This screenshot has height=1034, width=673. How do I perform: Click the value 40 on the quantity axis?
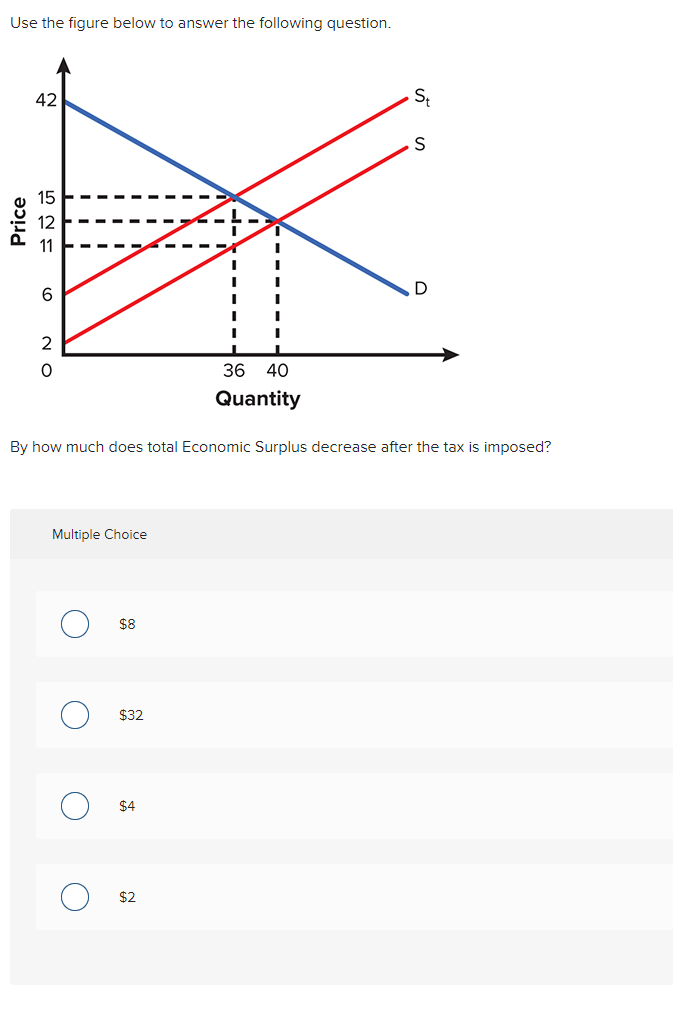coord(277,370)
